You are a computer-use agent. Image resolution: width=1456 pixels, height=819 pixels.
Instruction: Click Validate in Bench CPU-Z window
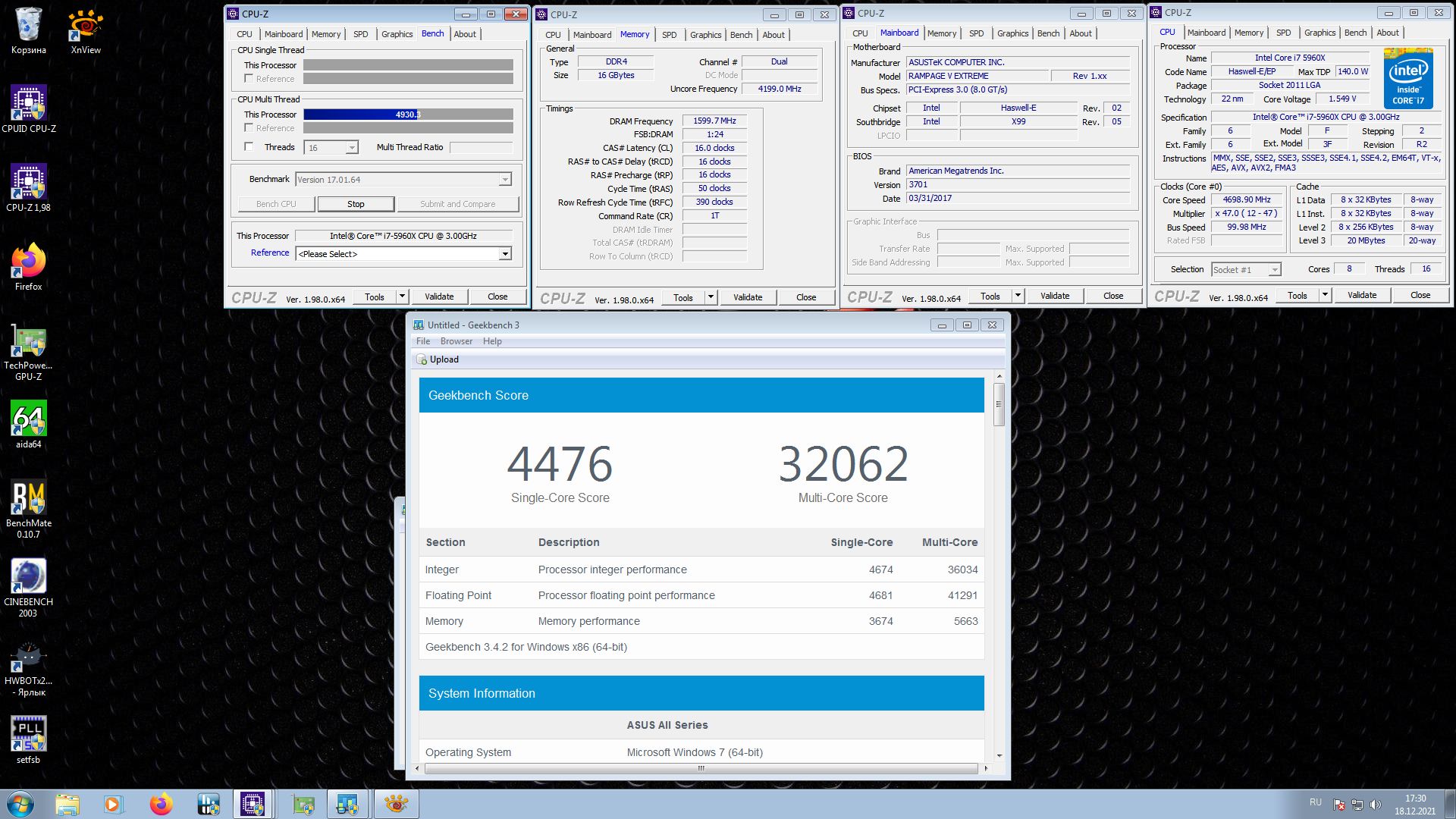pyautogui.click(x=439, y=297)
